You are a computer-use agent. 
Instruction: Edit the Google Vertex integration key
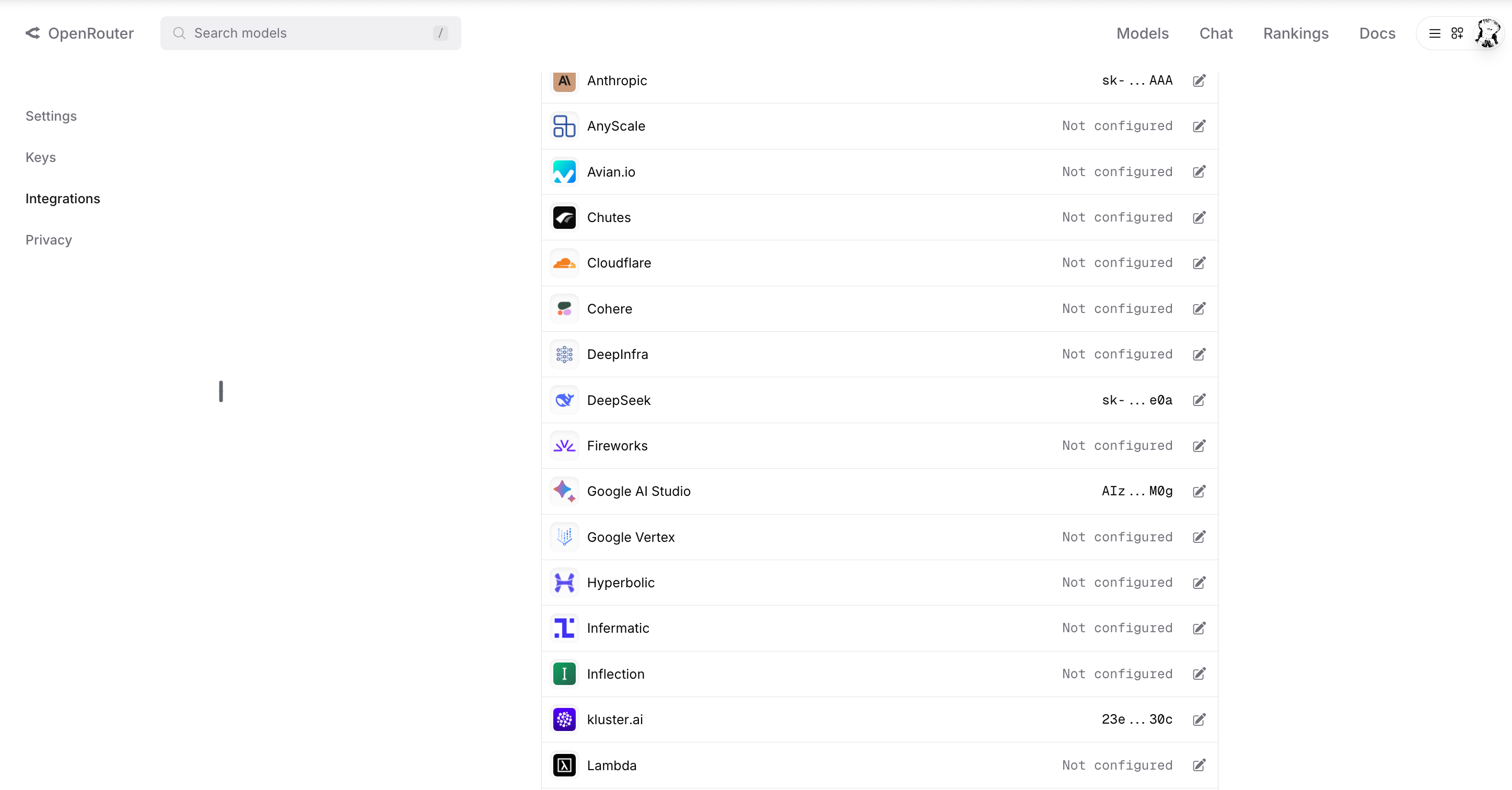click(x=1199, y=537)
